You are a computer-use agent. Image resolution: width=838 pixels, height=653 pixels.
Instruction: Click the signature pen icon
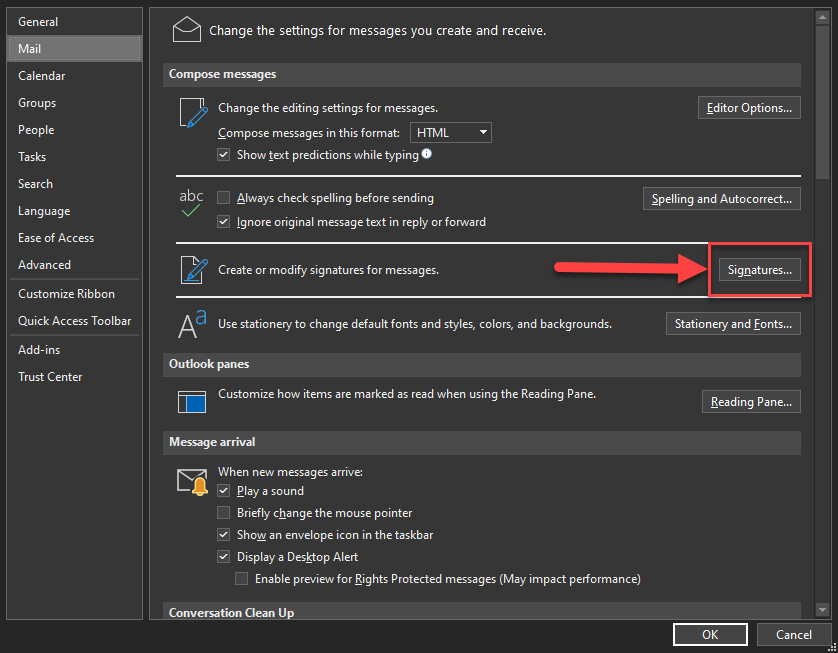pyautogui.click(x=191, y=270)
